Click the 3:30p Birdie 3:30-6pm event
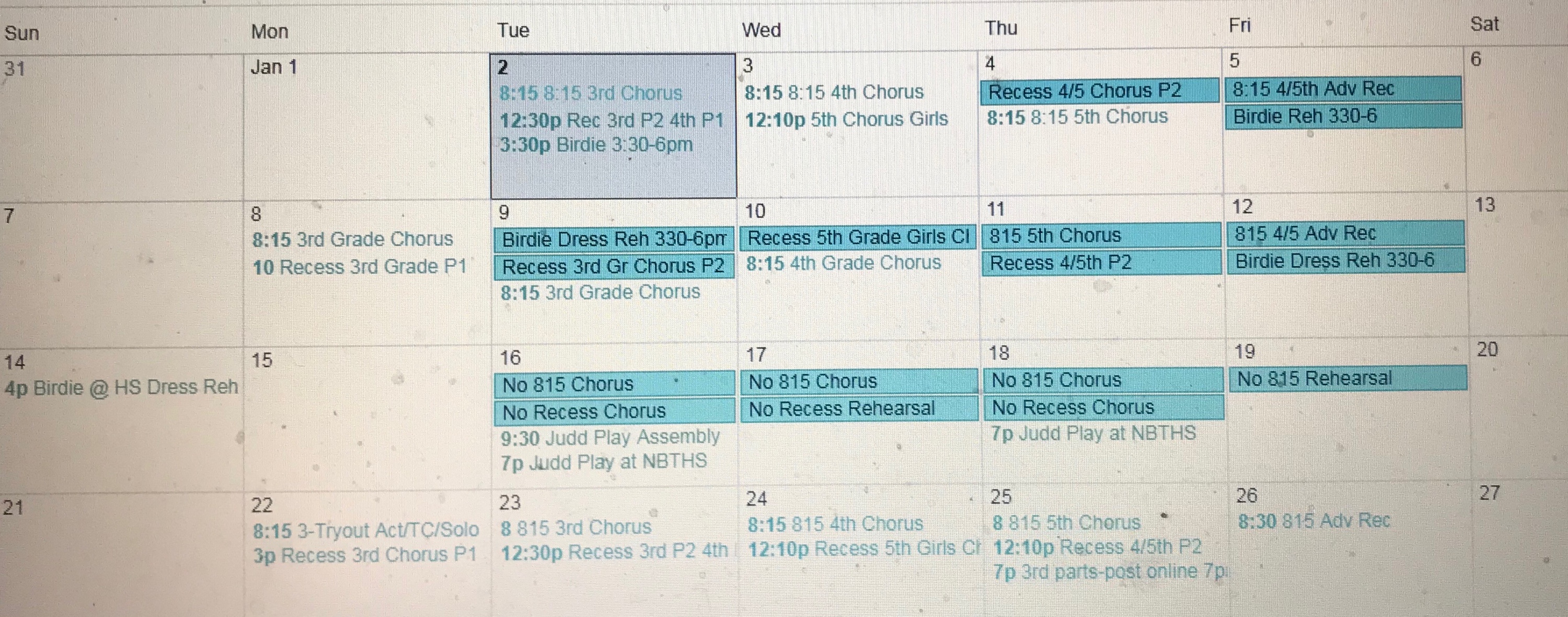Image resolution: width=1568 pixels, height=617 pixels. pos(596,145)
